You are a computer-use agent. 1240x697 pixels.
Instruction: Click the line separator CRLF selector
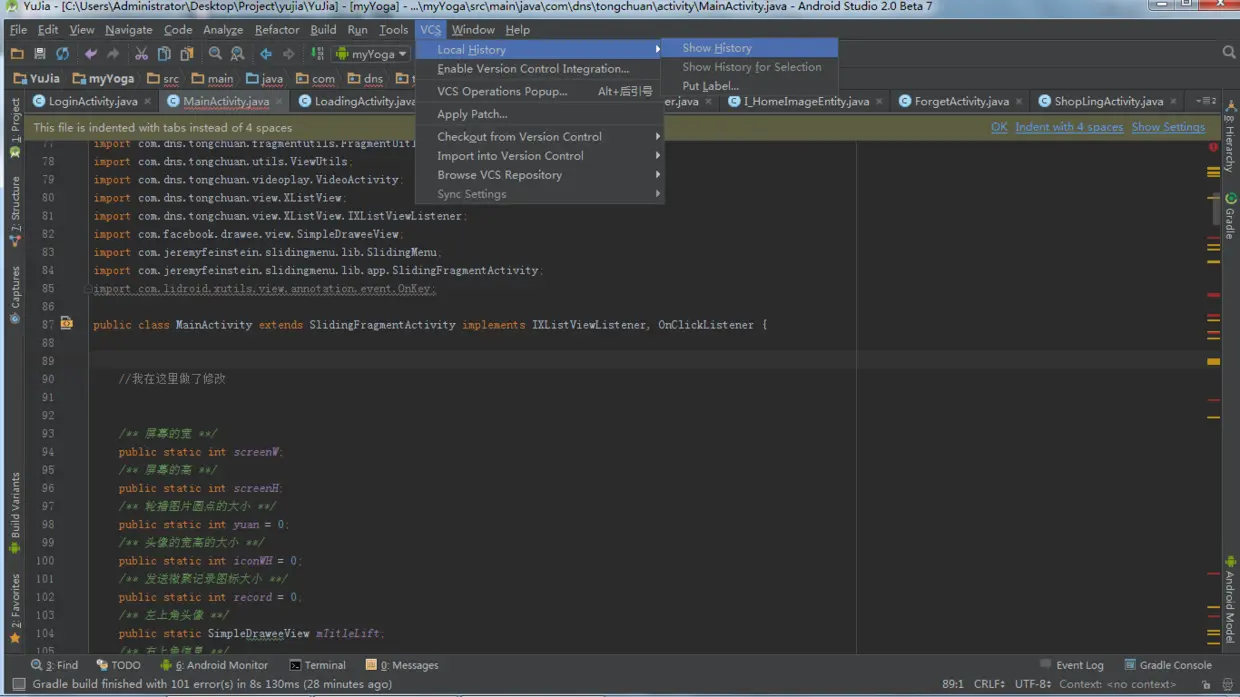click(989, 685)
